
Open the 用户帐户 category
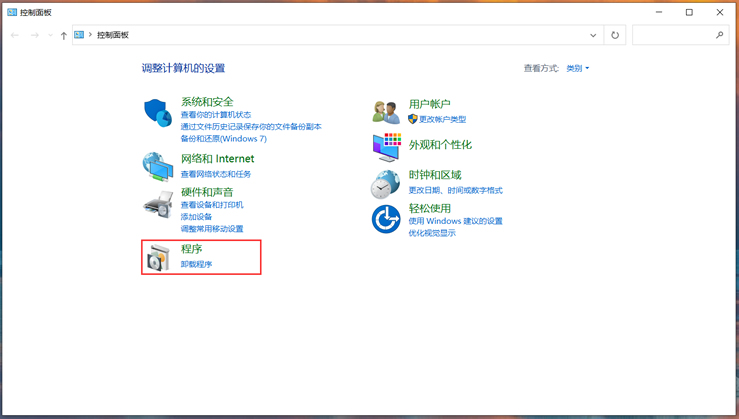pos(430,104)
